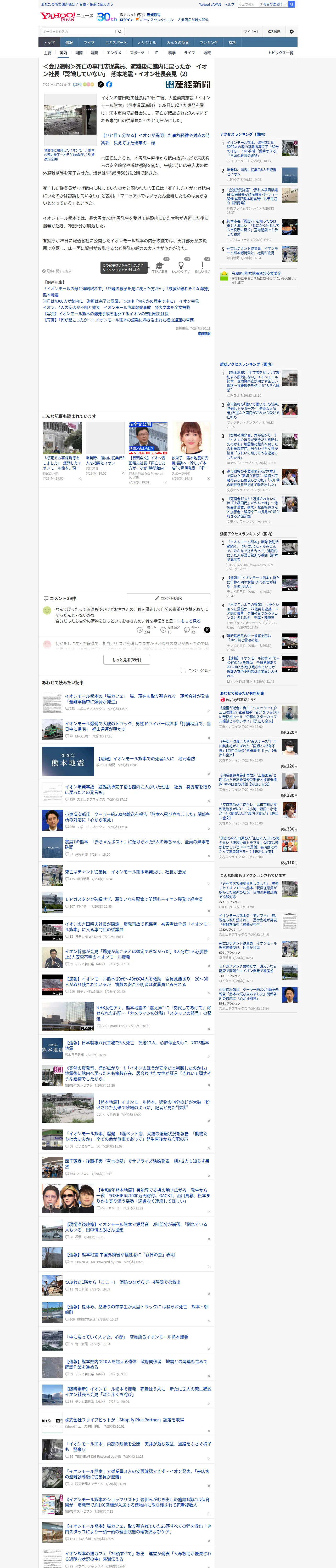Open settings via the gear icon
The image size is (336, 1568).
(x=292, y=32)
